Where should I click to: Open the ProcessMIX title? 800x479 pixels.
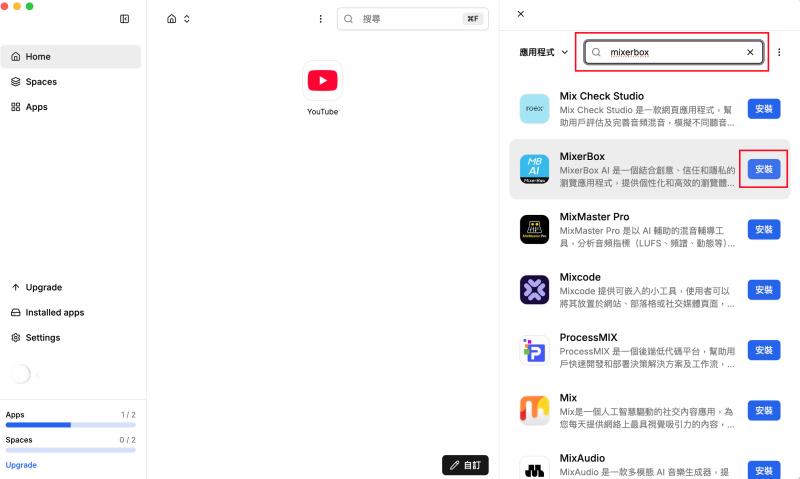point(588,337)
